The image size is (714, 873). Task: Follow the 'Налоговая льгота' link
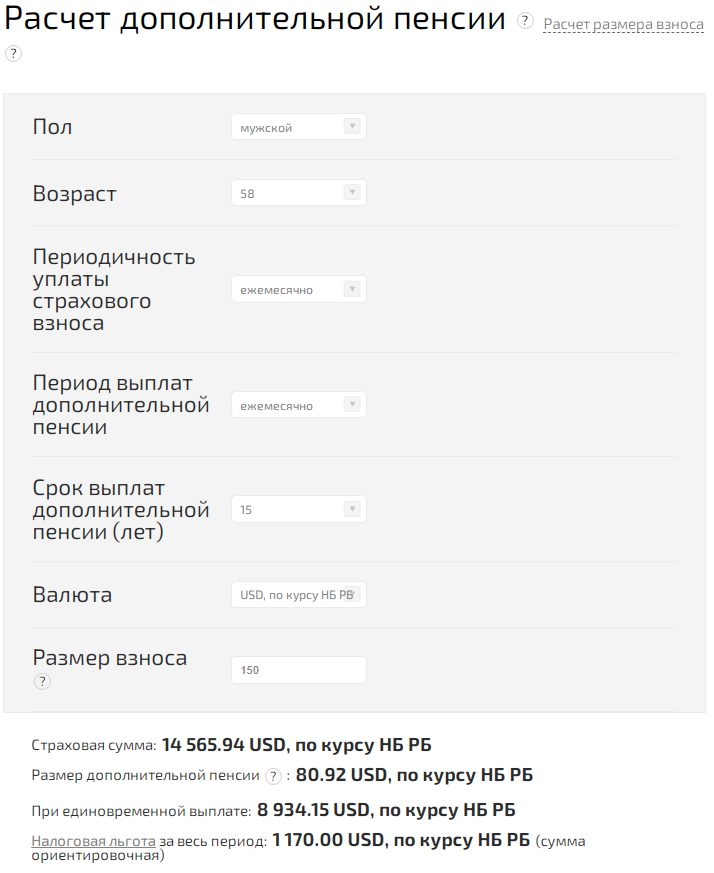coord(93,842)
